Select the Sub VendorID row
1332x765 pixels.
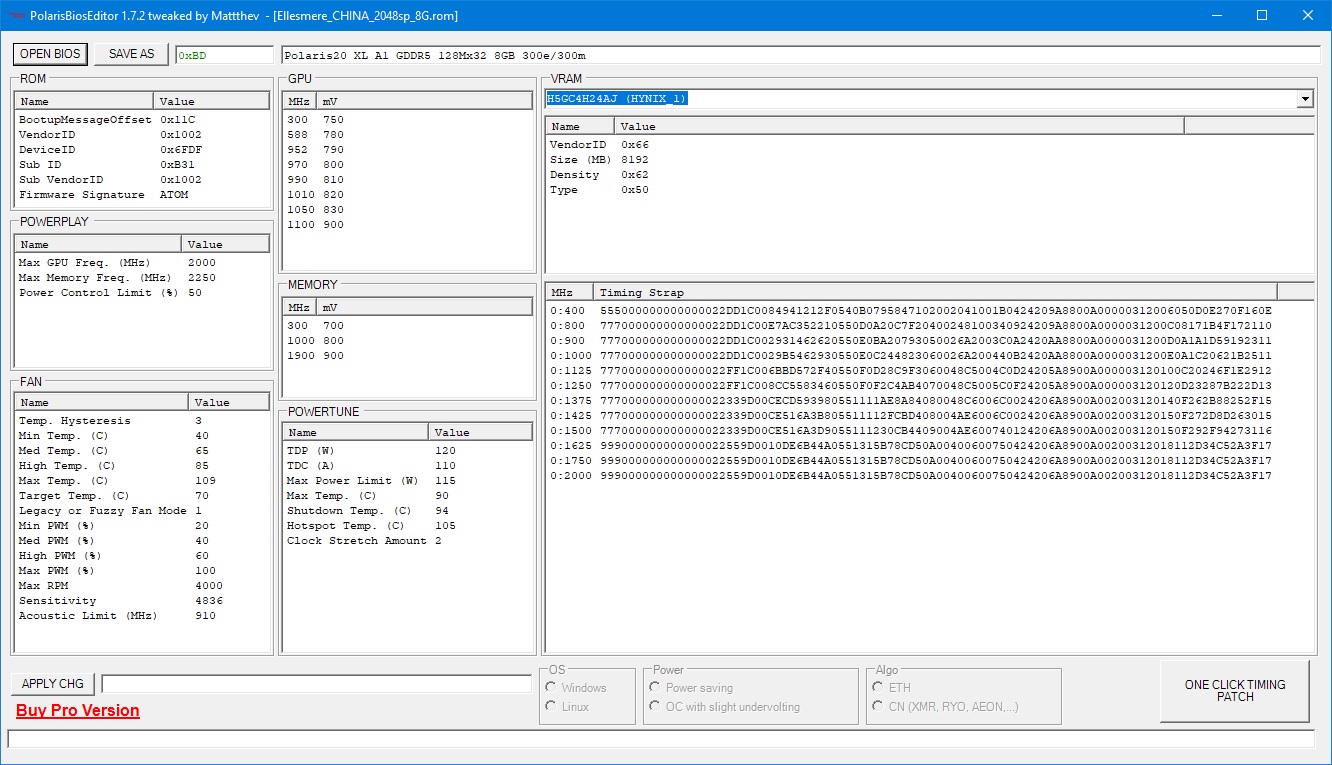coord(142,180)
